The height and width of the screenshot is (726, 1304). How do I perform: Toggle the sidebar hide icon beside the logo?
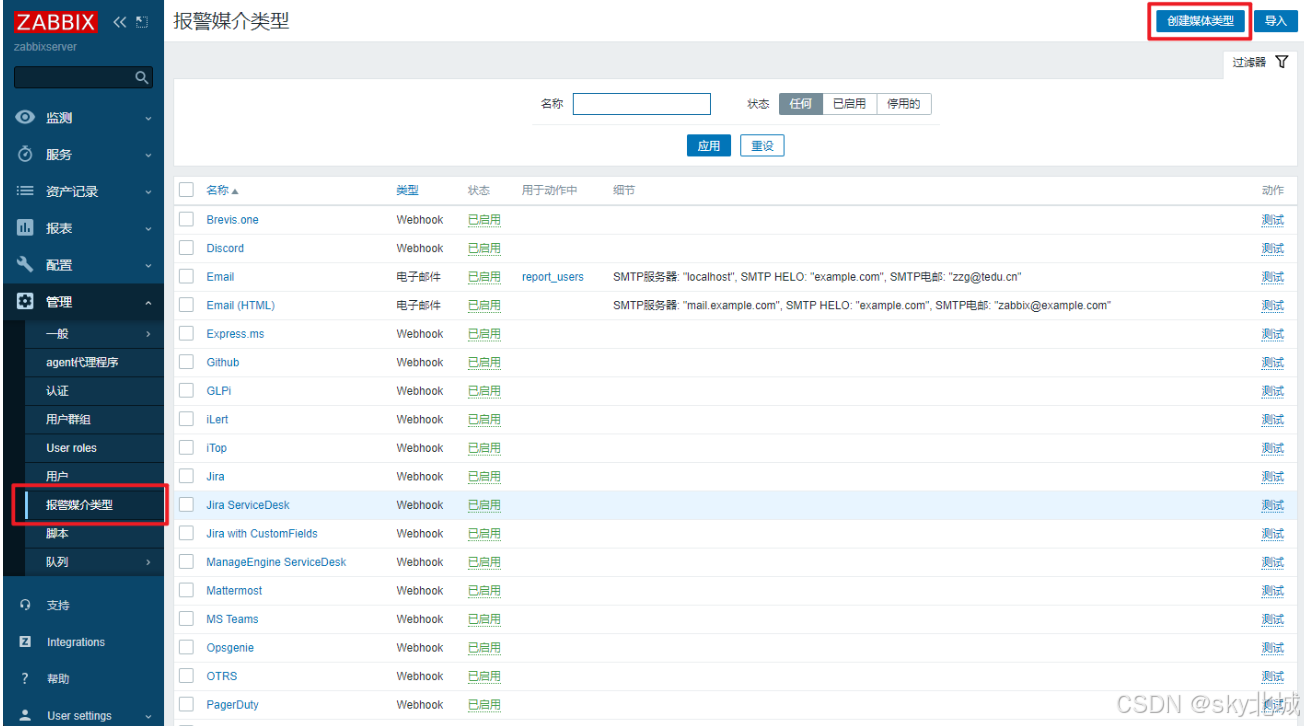(x=142, y=22)
